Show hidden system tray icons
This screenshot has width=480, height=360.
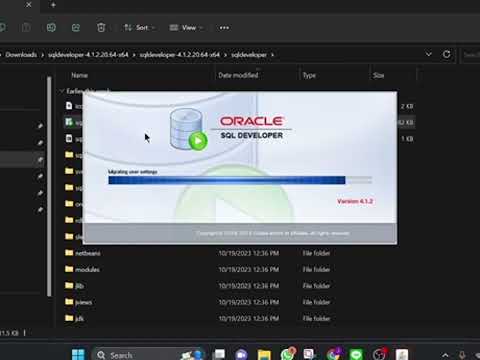(445, 355)
